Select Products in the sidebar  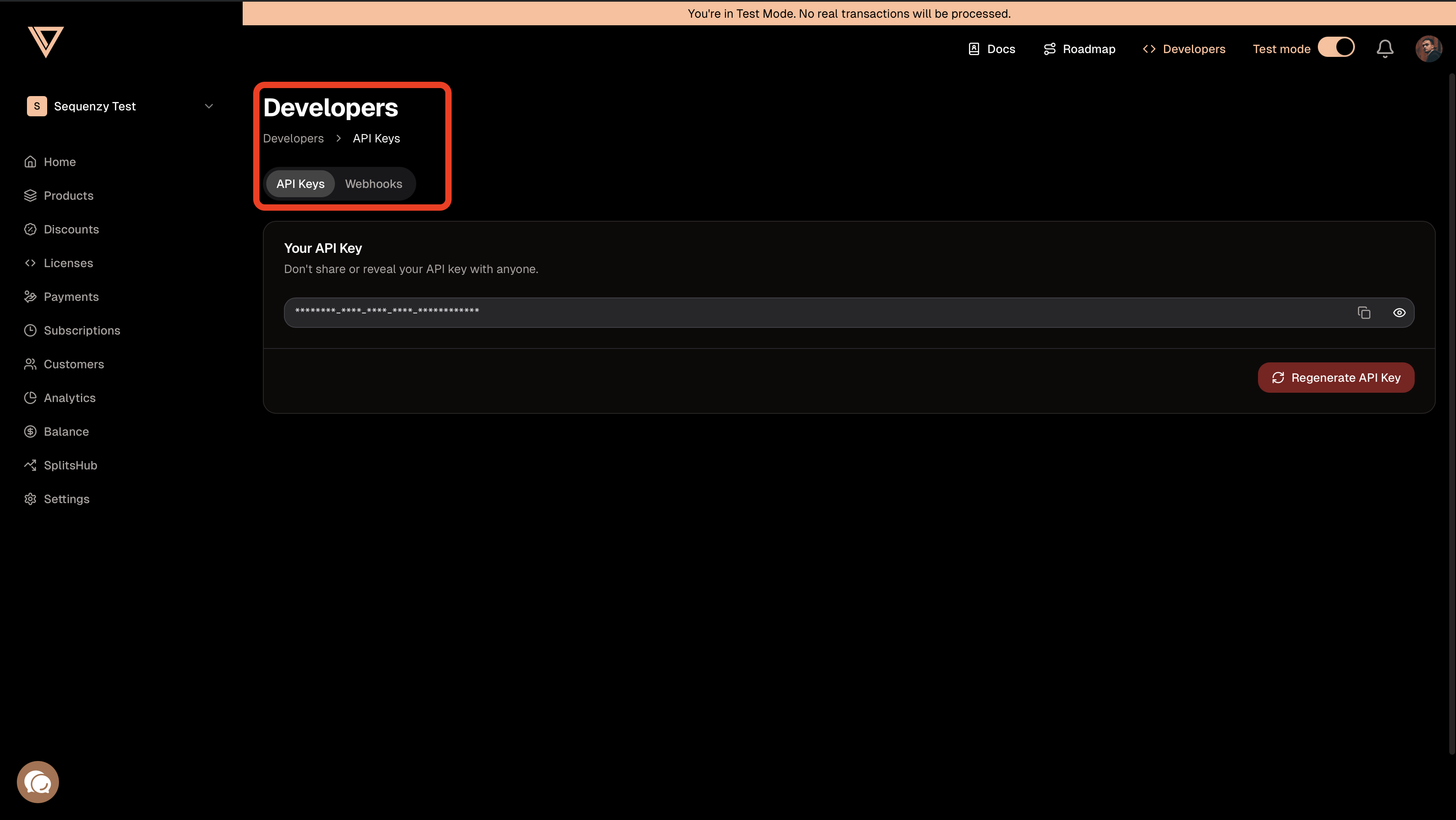68,195
